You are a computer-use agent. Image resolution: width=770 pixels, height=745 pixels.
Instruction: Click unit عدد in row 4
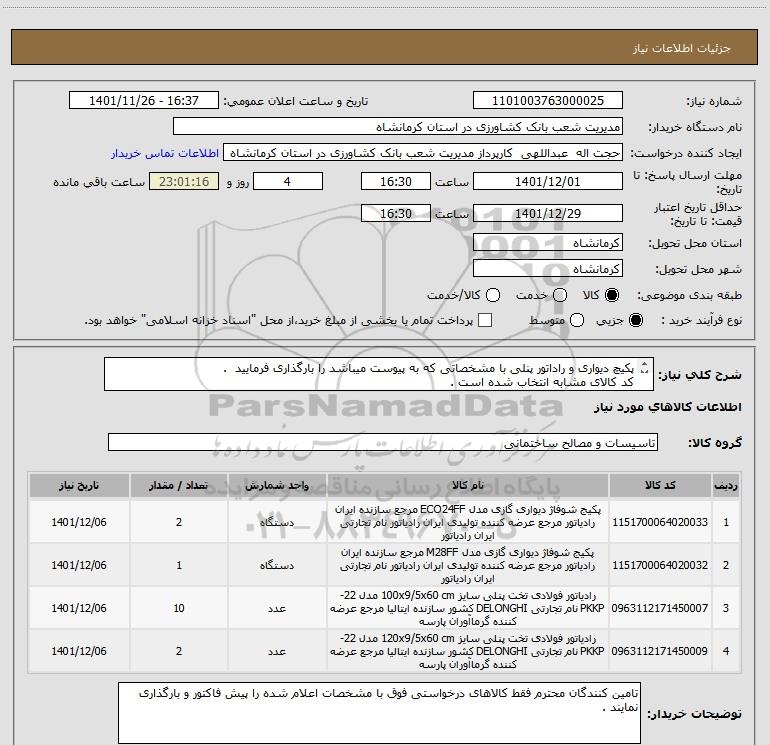coord(277,651)
